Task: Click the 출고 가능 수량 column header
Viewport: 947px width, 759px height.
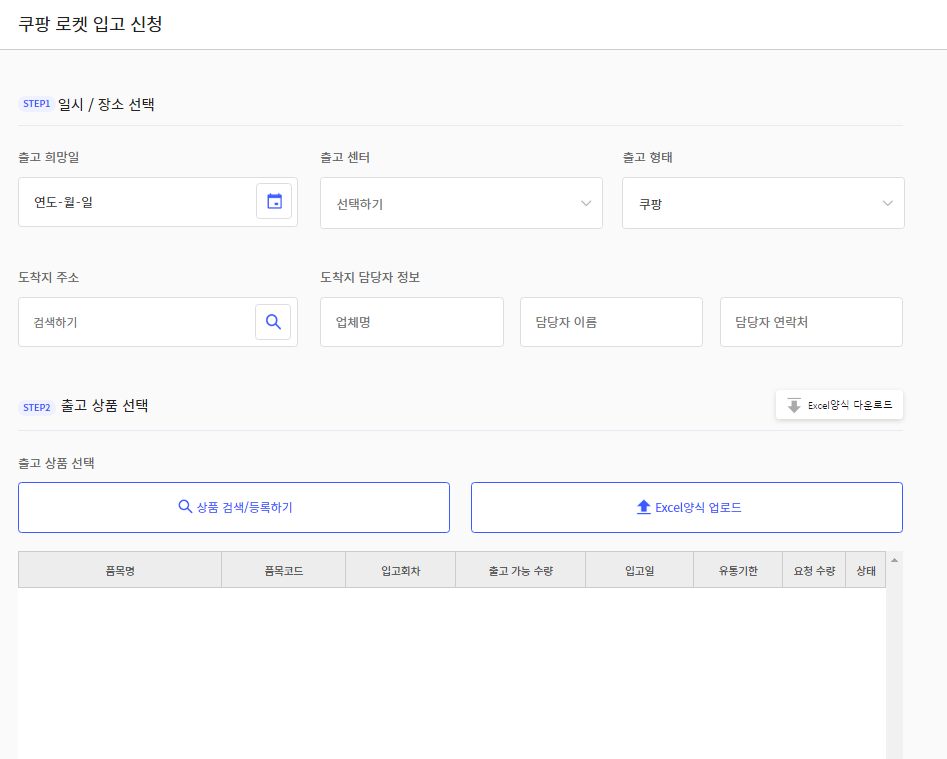Action: 521,570
